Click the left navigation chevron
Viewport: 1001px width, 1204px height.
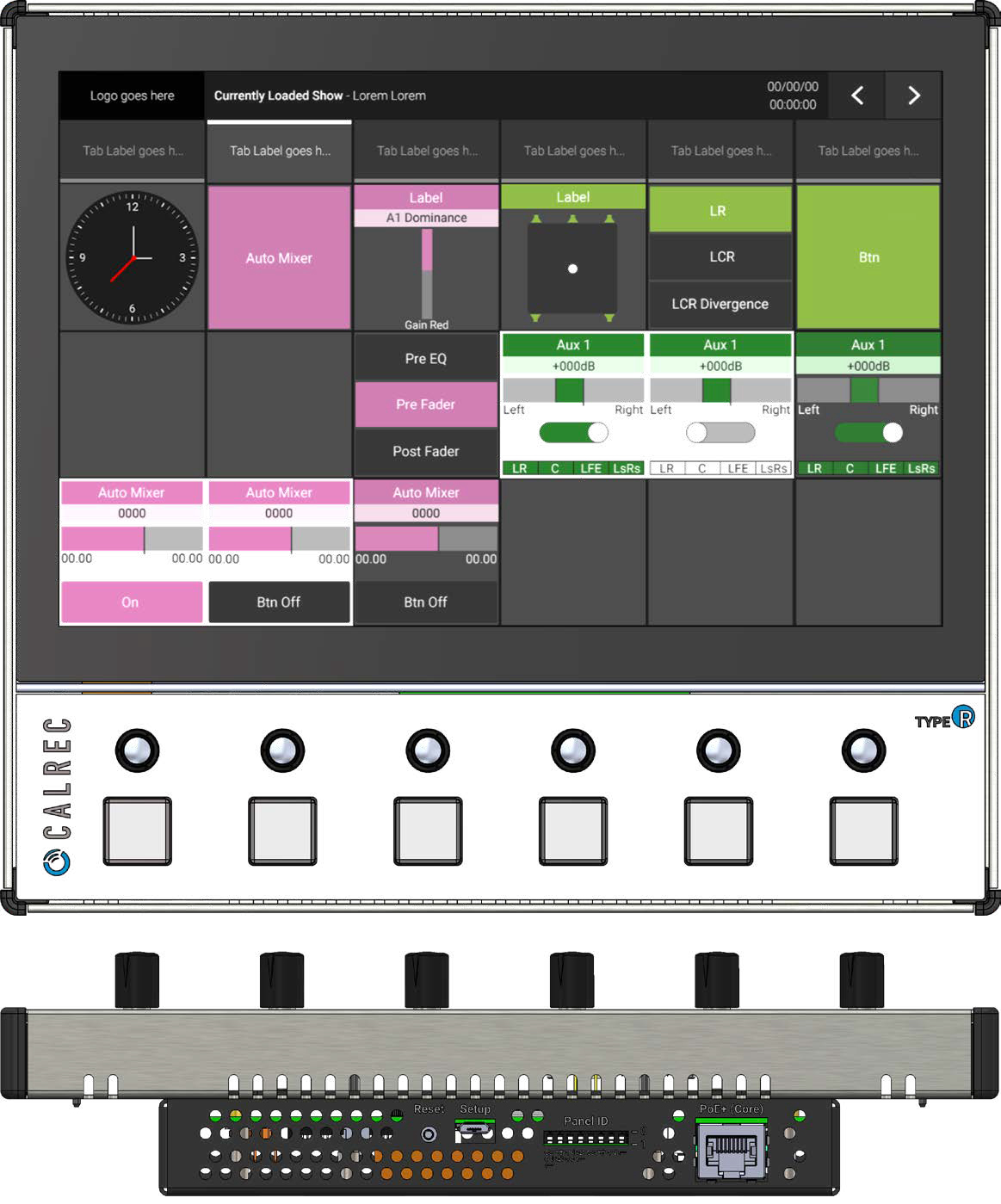[x=856, y=96]
